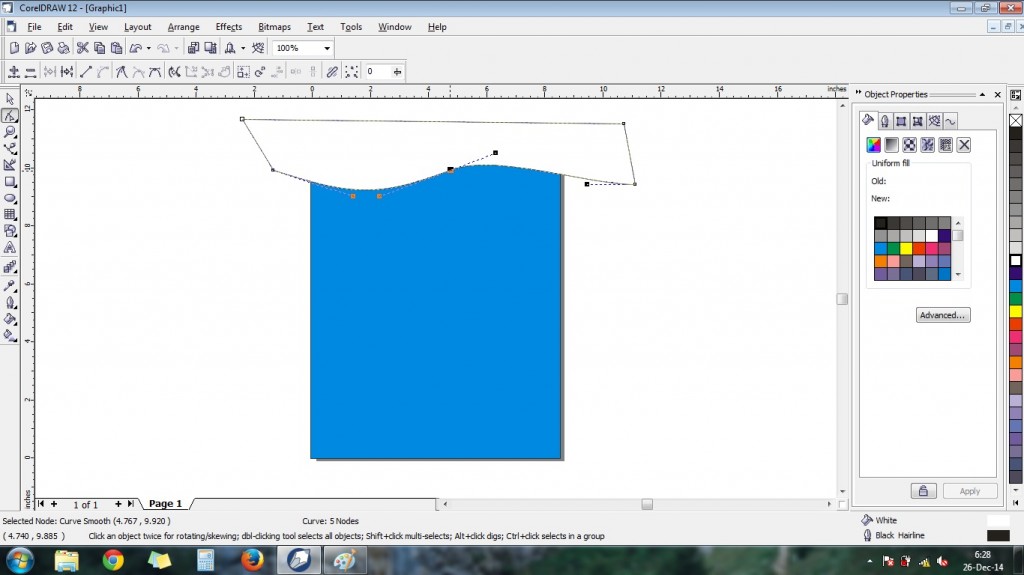Click the Import icon

tap(193, 48)
